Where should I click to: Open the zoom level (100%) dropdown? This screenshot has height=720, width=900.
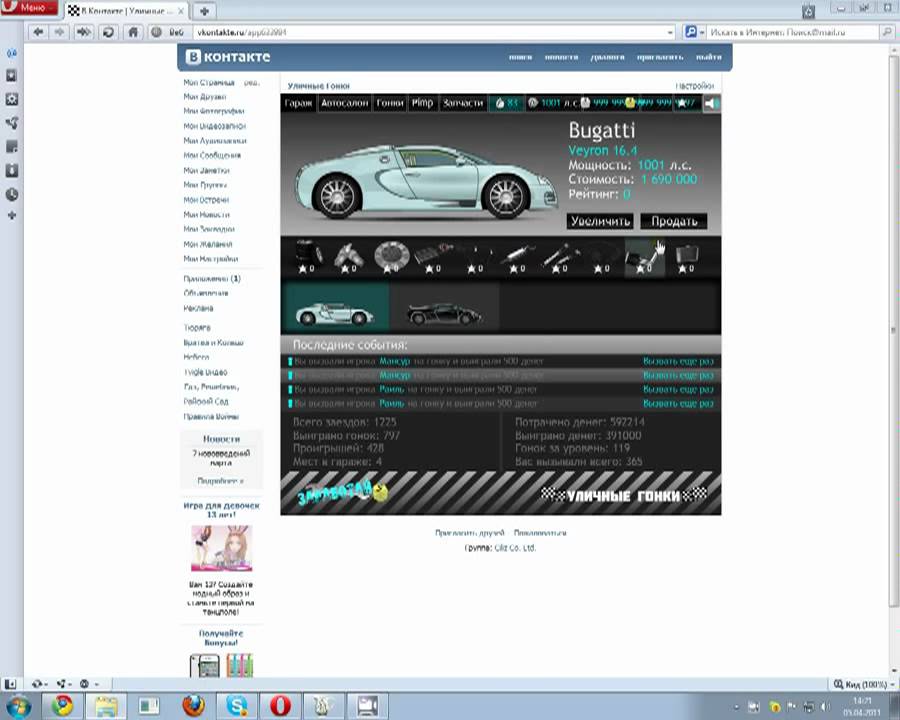click(864, 684)
